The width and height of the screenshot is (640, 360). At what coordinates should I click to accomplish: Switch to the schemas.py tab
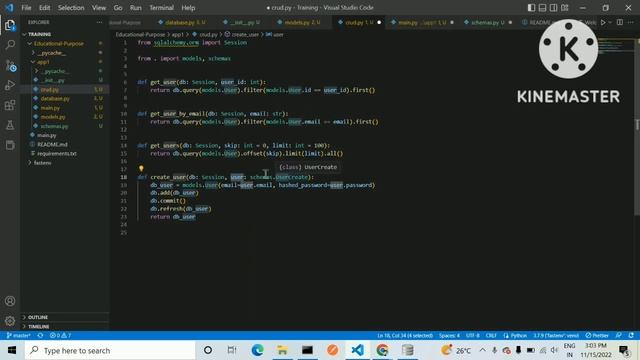(x=488, y=22)
